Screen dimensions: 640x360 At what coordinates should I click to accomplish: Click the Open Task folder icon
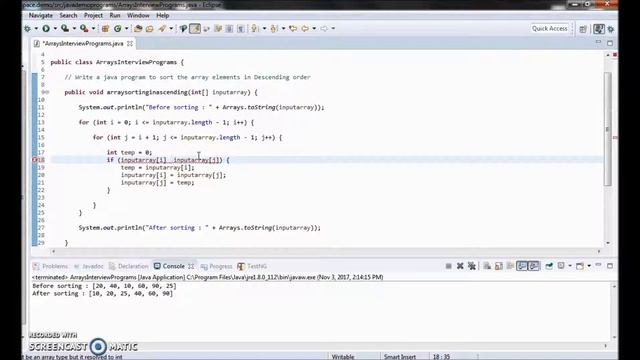[x=150, y=29]
